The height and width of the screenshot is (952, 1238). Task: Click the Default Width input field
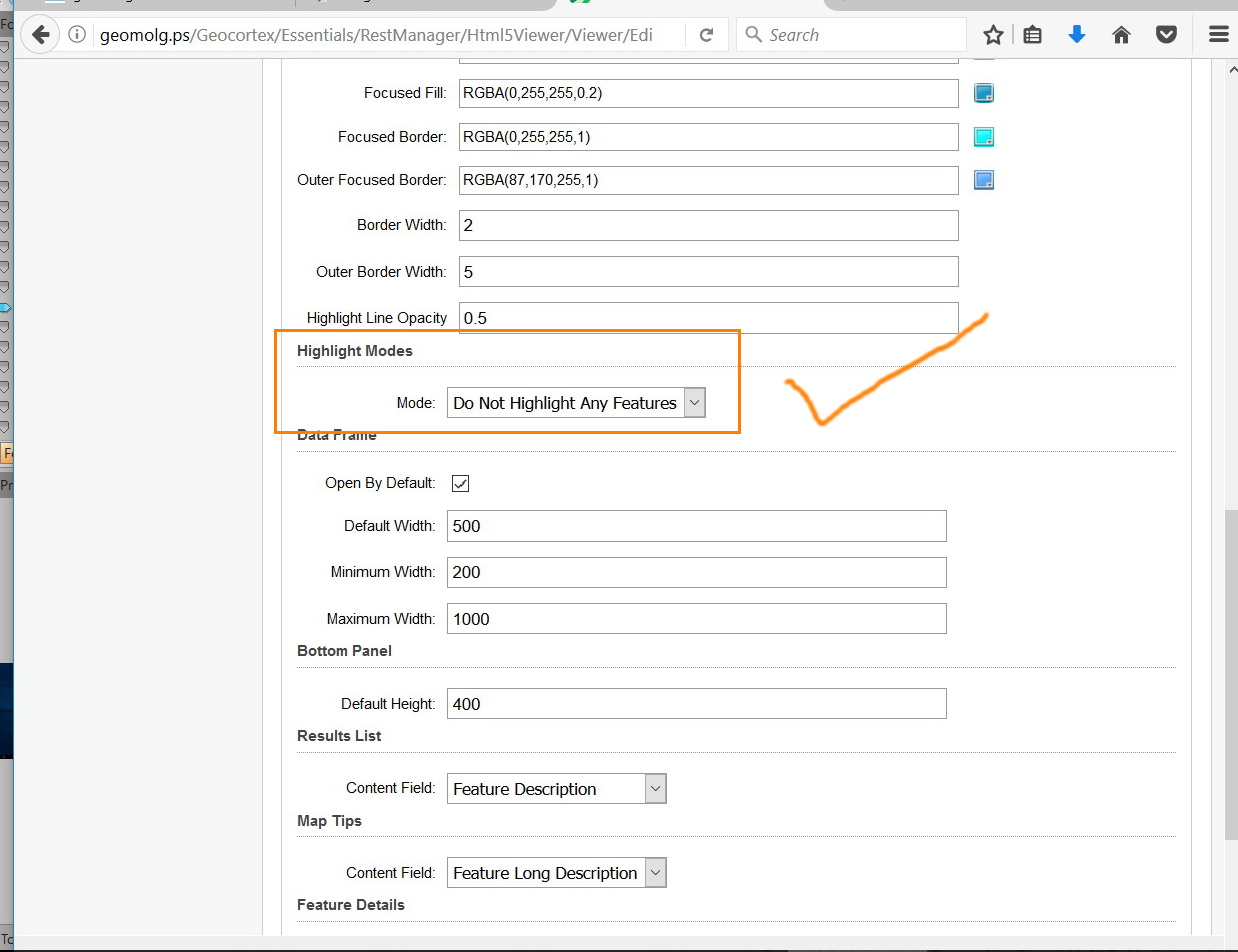point(696,526)
